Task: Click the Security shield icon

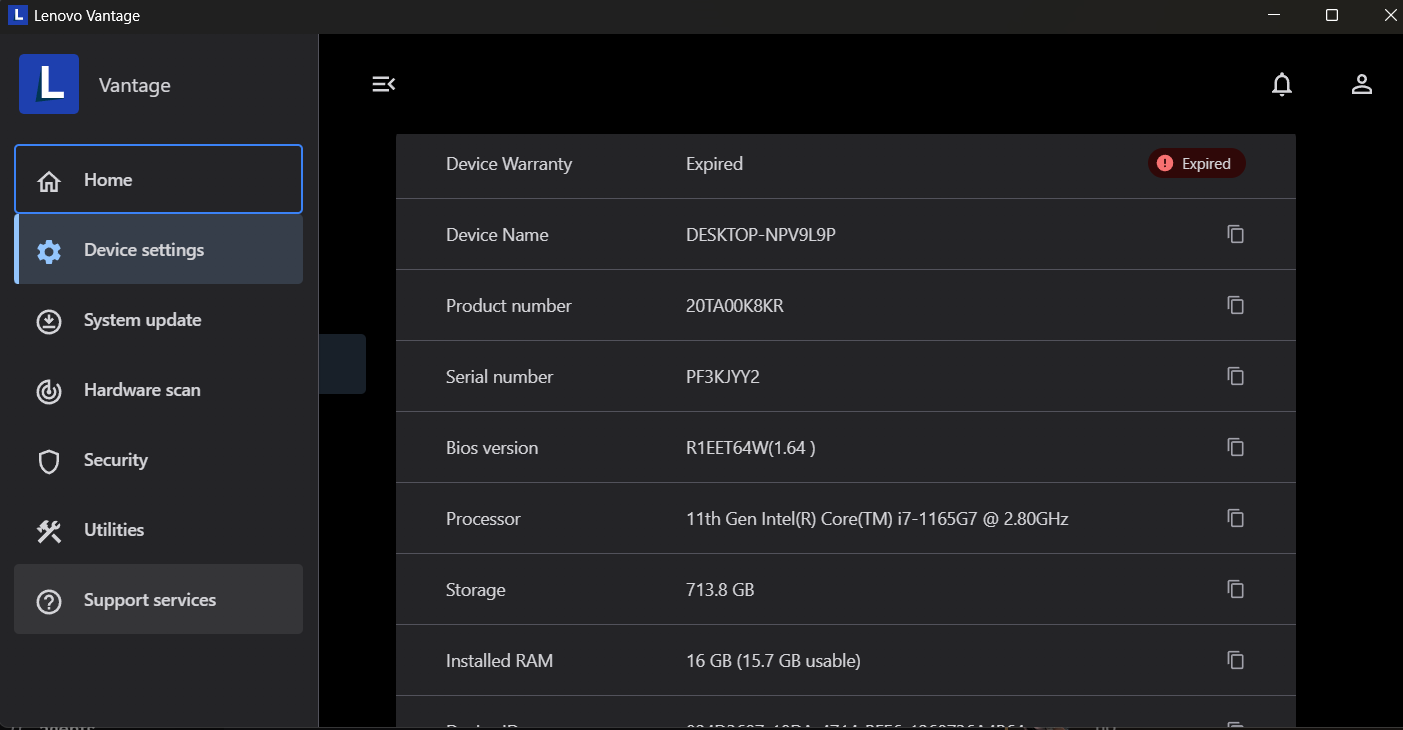Action: click(x=49, y=461)
